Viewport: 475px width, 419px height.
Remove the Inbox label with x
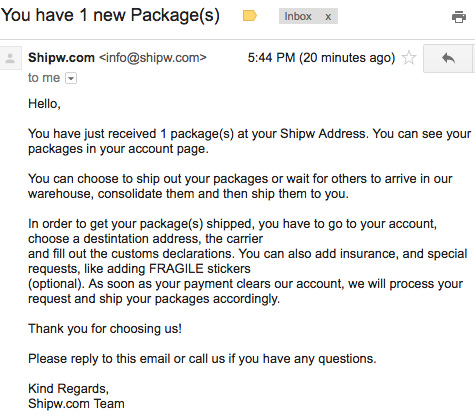(328, 17)
